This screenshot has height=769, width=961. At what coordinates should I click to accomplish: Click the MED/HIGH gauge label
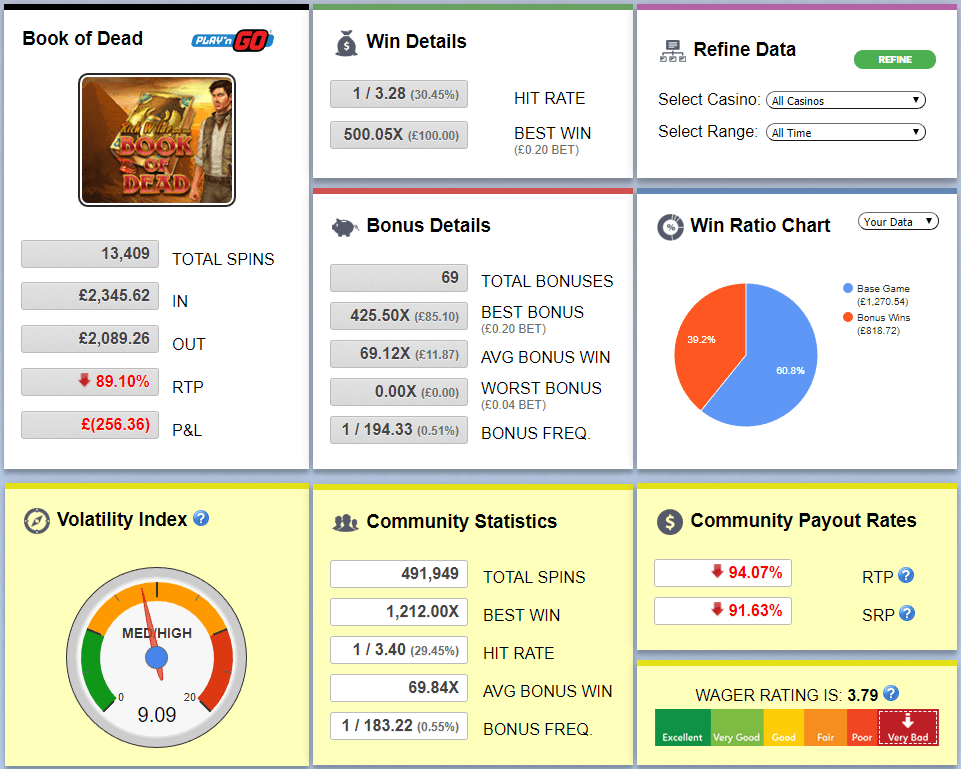[x=157, y=633]
